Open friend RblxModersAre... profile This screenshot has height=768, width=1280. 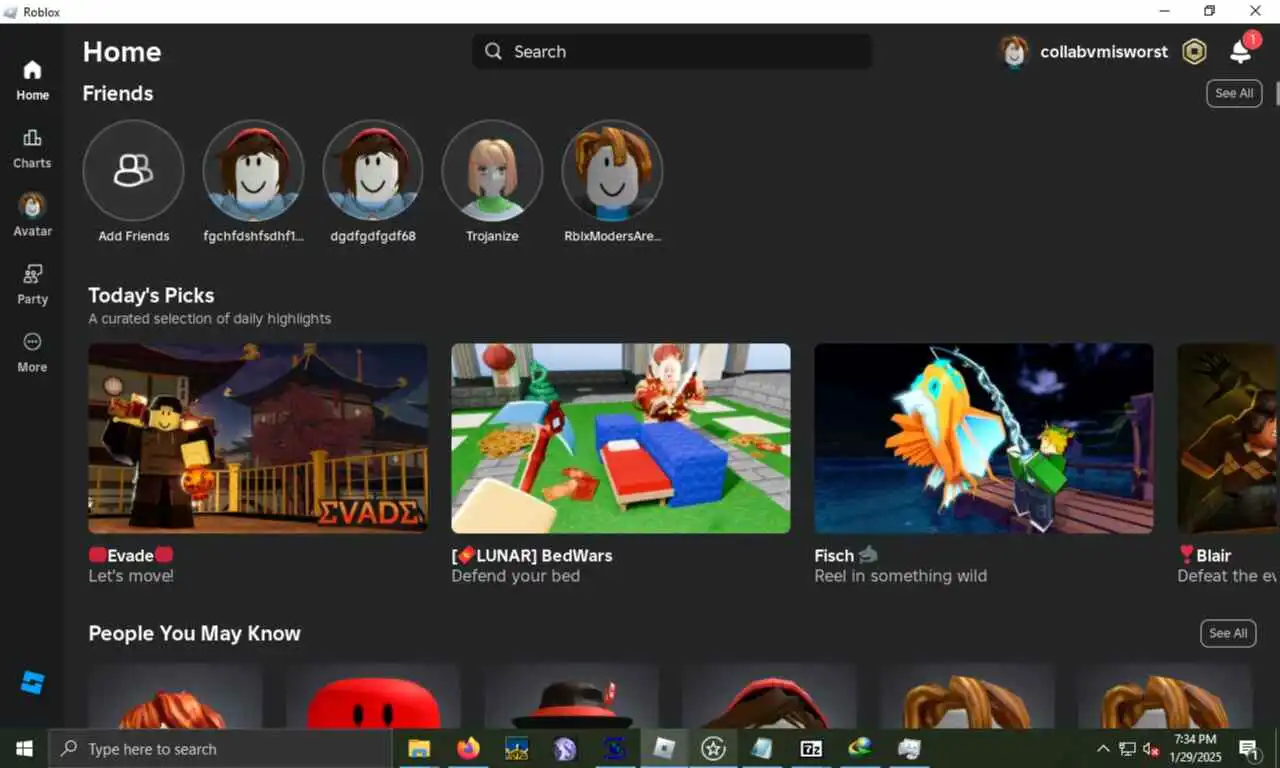[612, 170]
